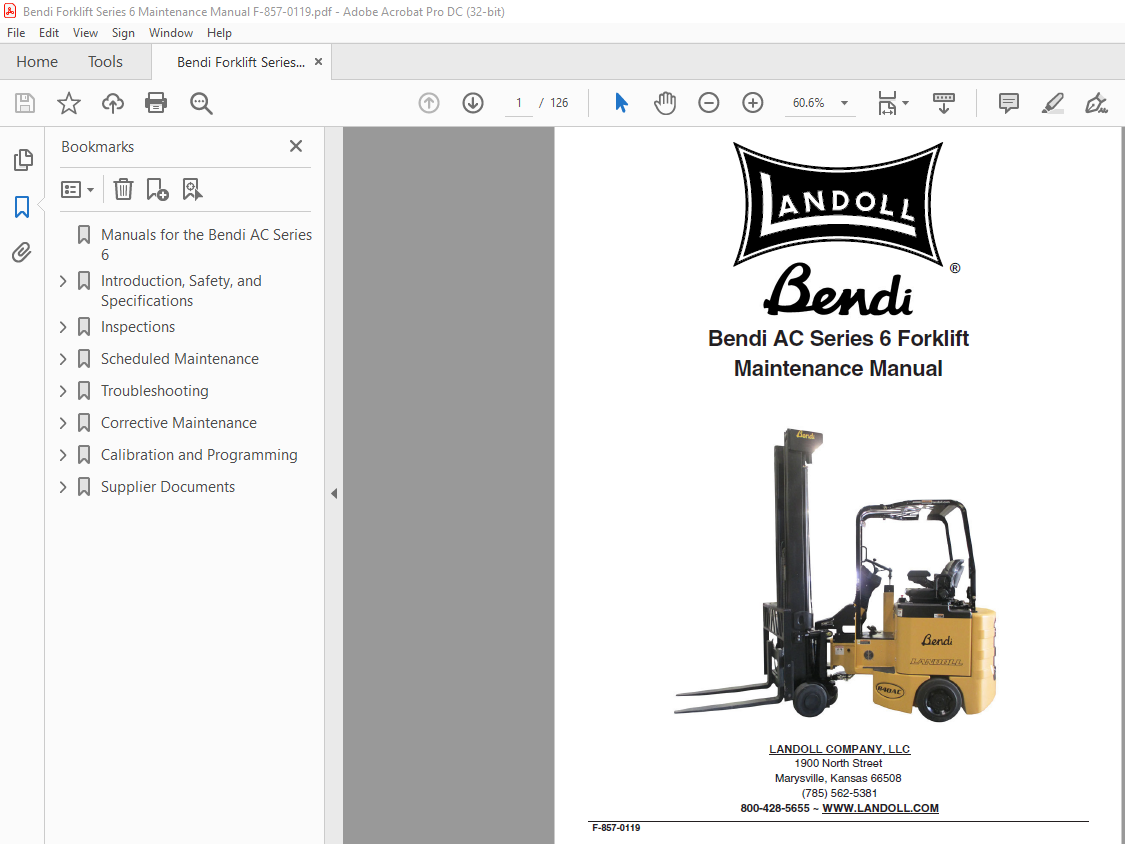Go to previous page arrow icon

click(x=429, y=103)
